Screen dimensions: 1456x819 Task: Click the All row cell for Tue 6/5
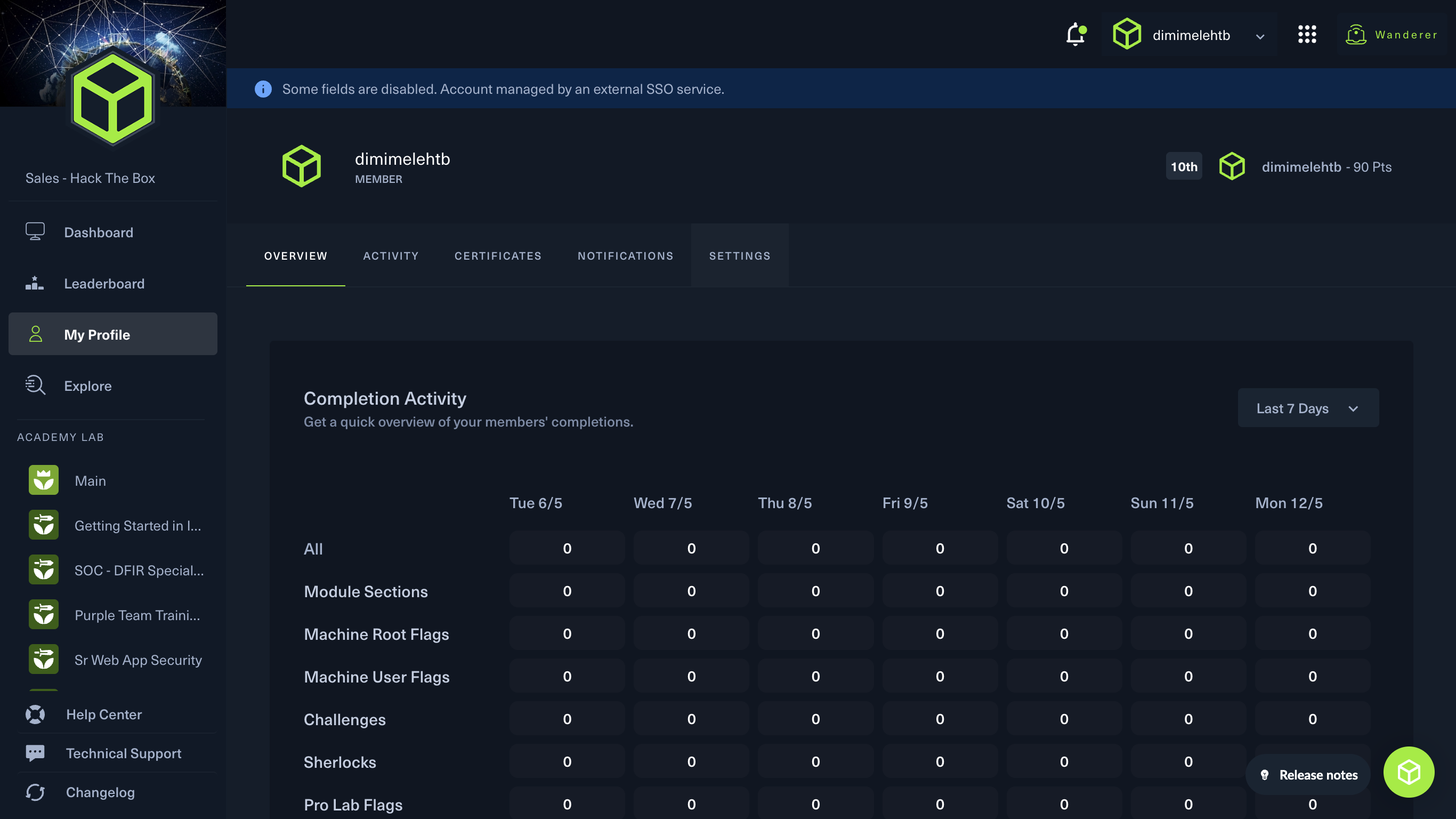[x=567, y=548]
